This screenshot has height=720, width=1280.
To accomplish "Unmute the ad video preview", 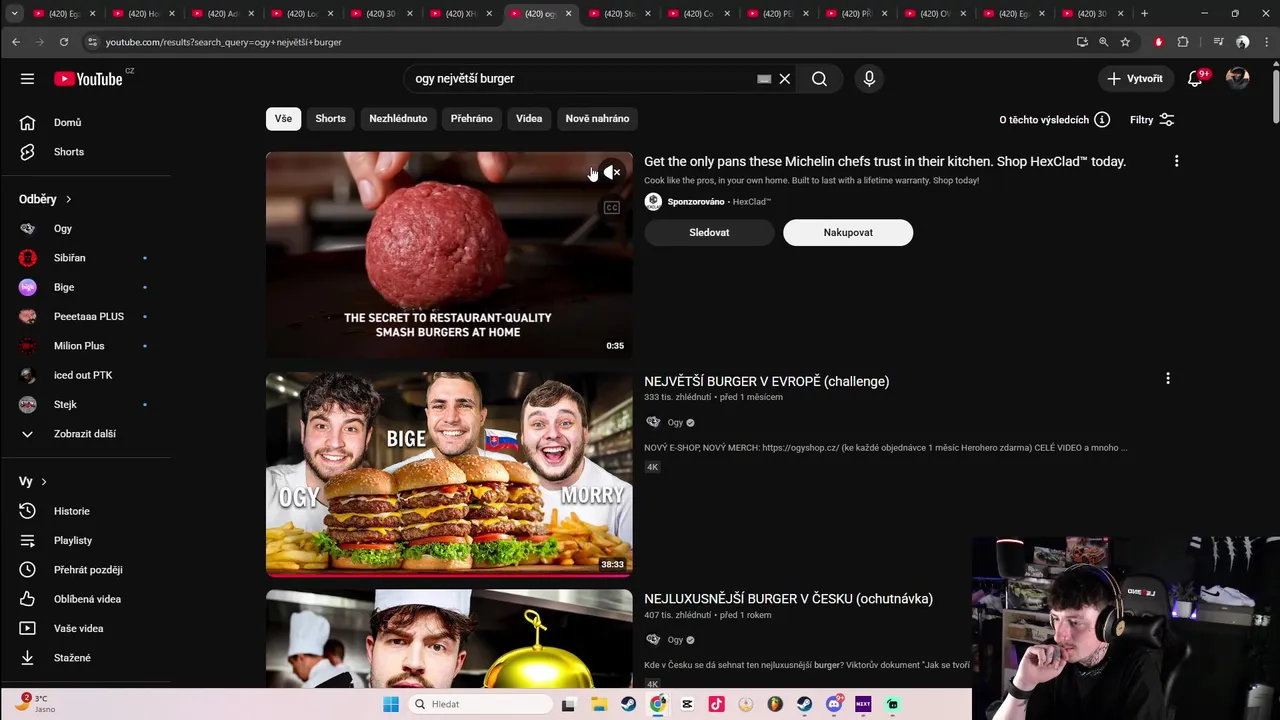I will 612,173.
